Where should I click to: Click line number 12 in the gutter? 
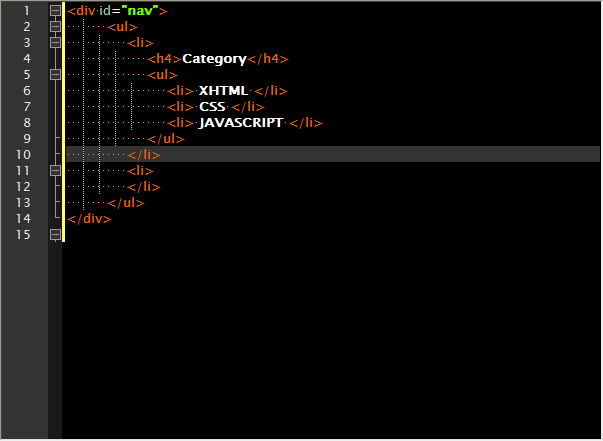point(23,186)
